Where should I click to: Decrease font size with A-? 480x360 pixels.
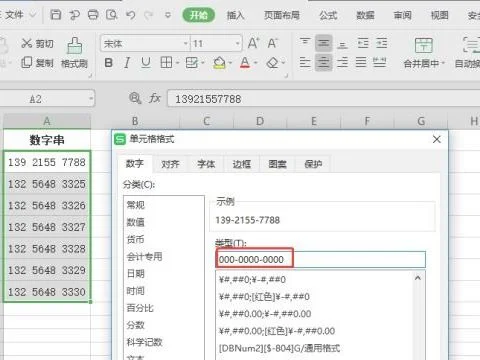(272, 43)
